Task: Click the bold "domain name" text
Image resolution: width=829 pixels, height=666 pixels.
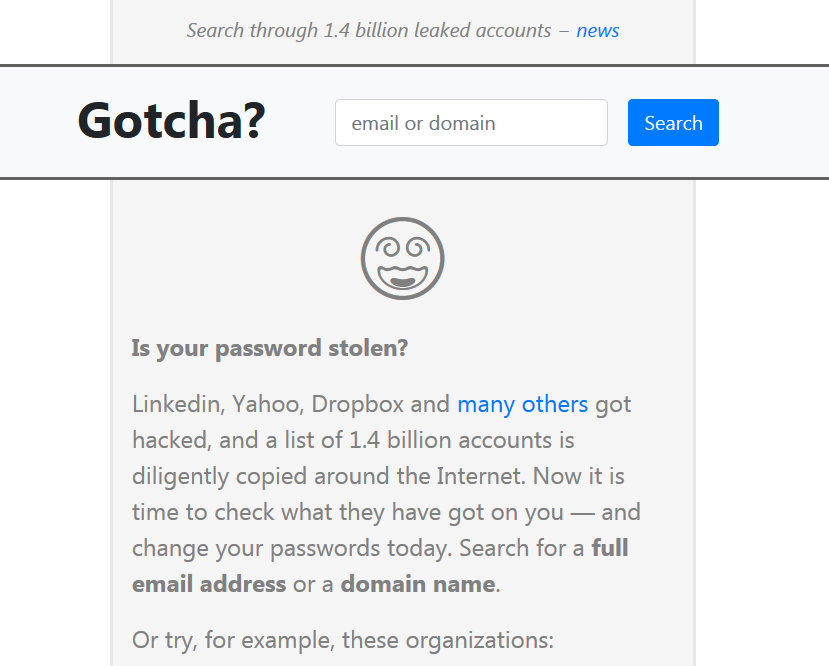Action: [x=417, y=584]
